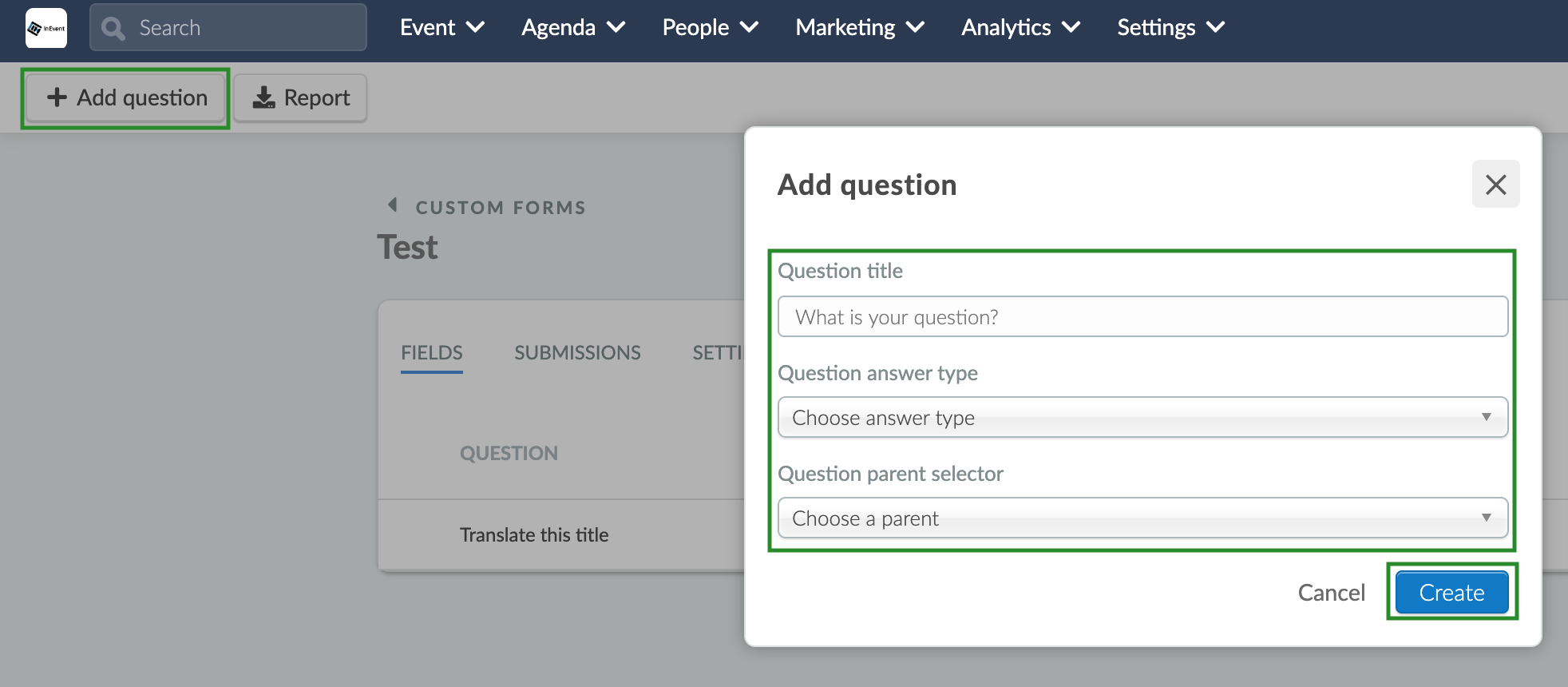This screenshot has width=1568, height=687.
Task: Open the People menu
Action: (710, 27)
